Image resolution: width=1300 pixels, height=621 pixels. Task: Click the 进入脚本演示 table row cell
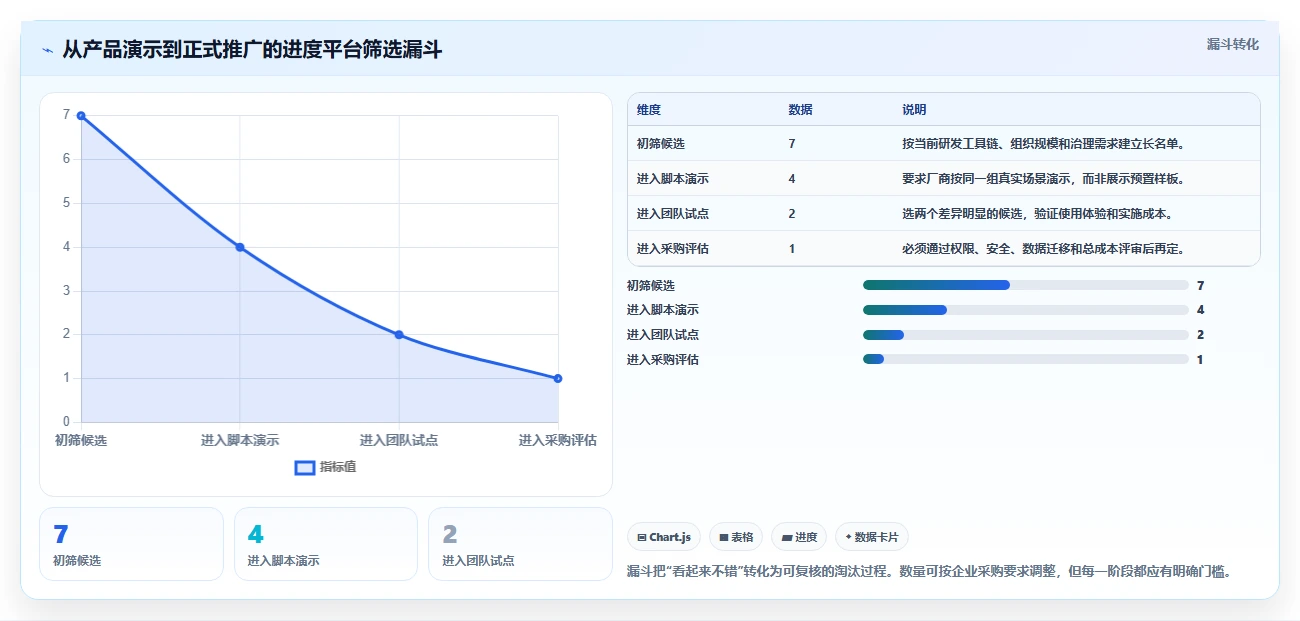tap(673, 179)
